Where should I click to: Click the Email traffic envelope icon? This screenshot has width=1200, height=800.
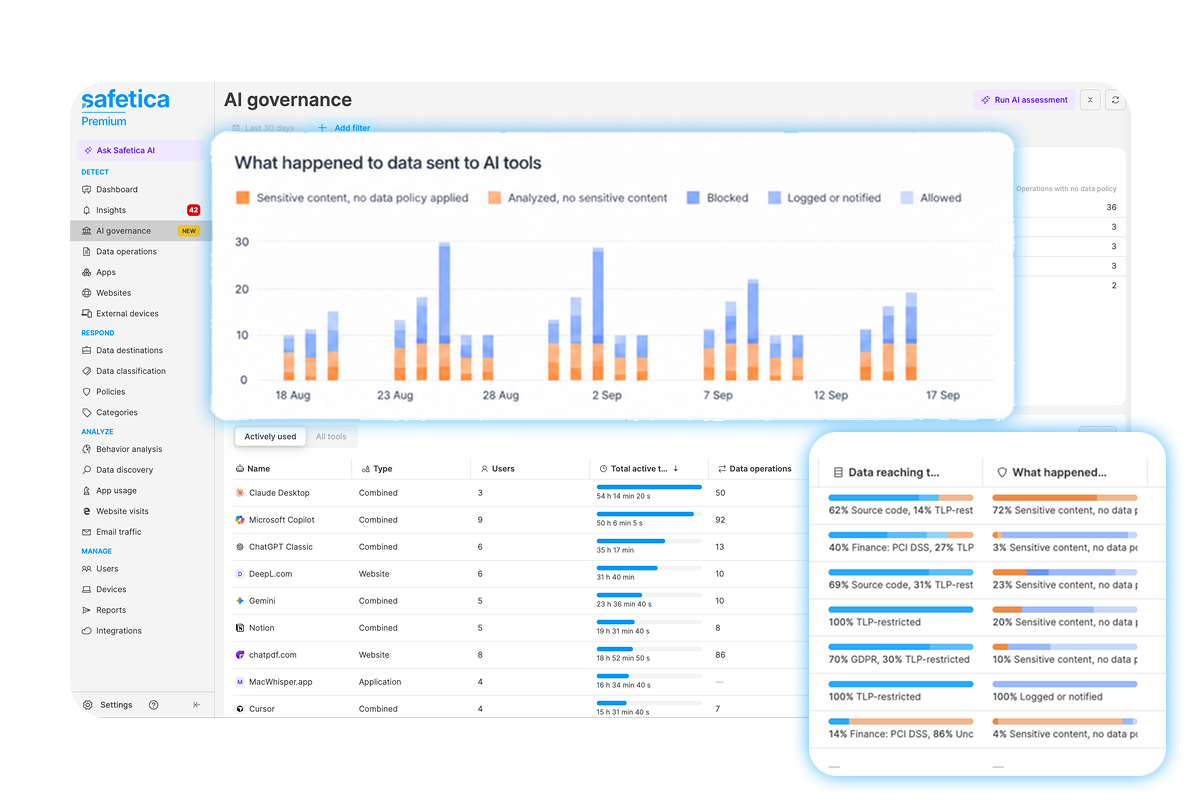86,532
